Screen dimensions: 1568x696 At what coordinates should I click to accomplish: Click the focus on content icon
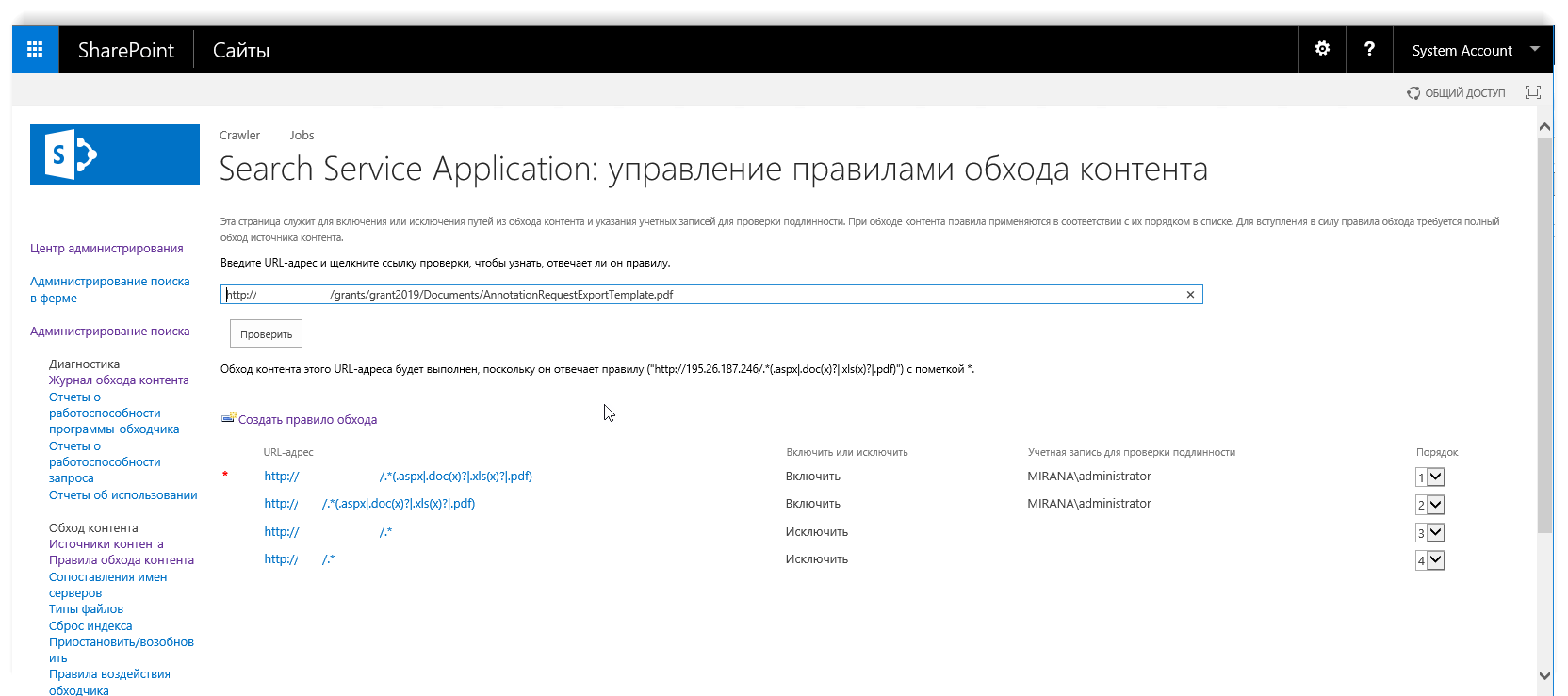[x=1533, y=92]
